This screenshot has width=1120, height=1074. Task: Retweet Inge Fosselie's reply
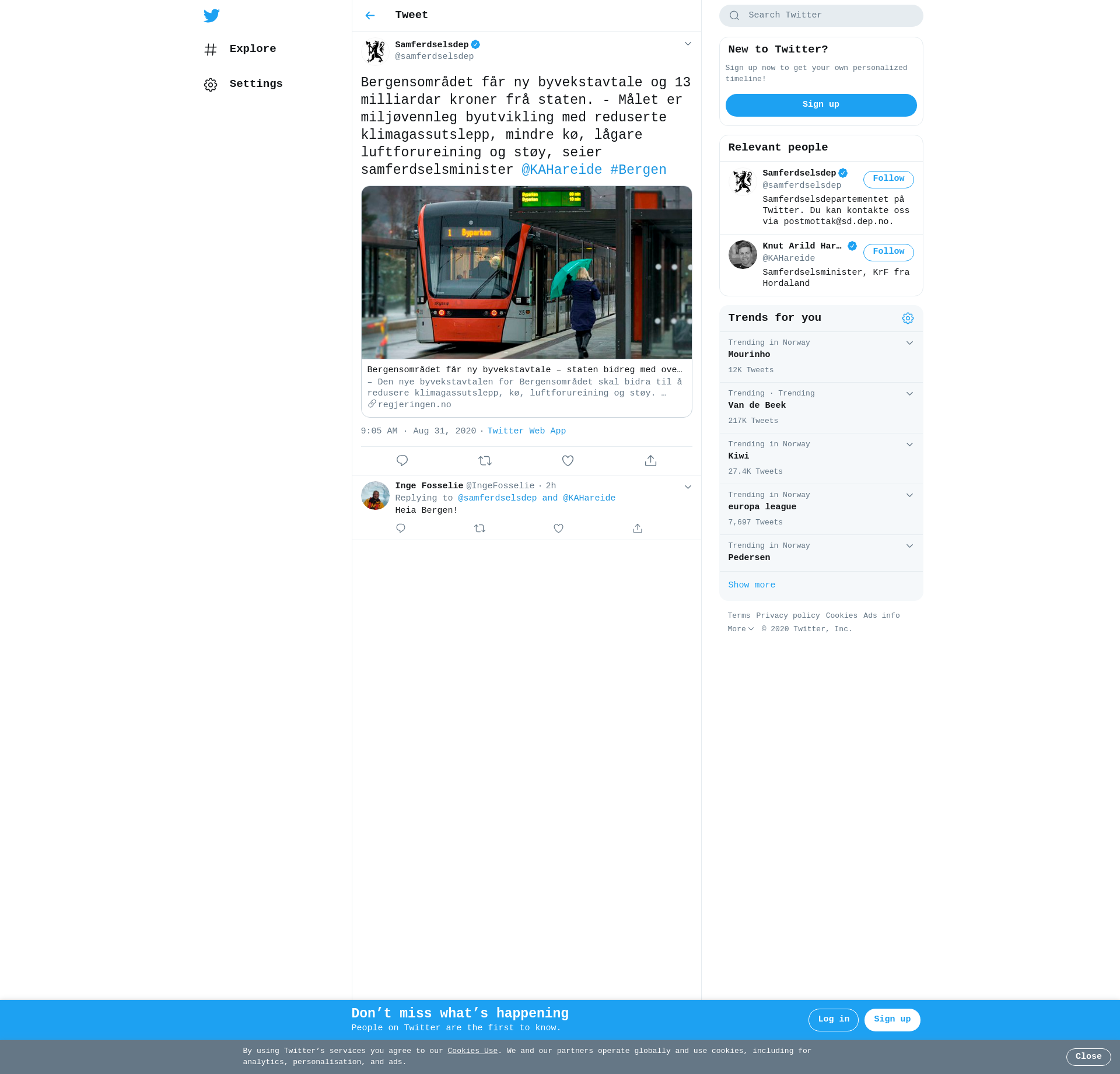coord(480,529)
